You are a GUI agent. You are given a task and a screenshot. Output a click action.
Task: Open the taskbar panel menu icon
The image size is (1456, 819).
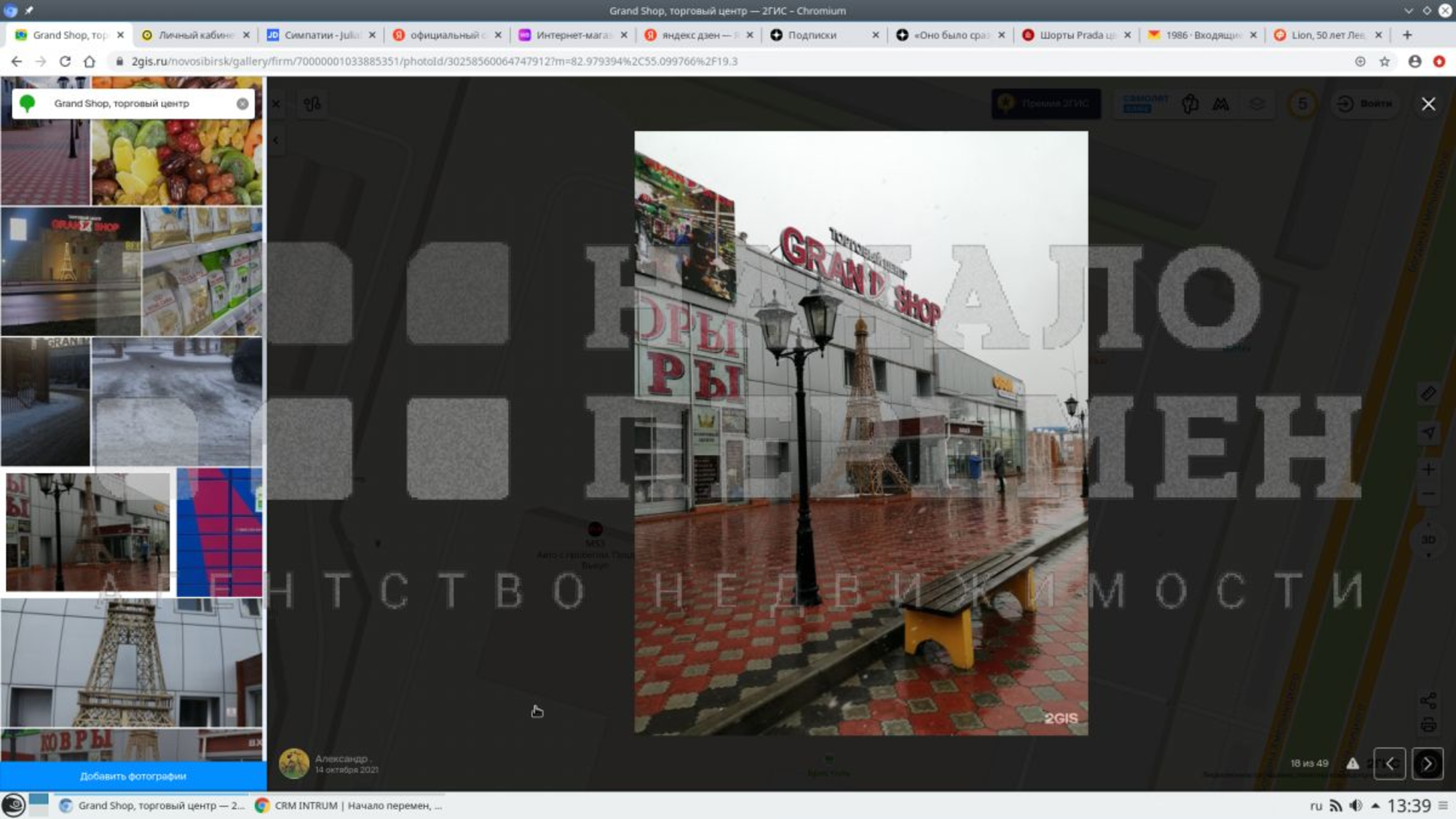(1443, 806)
